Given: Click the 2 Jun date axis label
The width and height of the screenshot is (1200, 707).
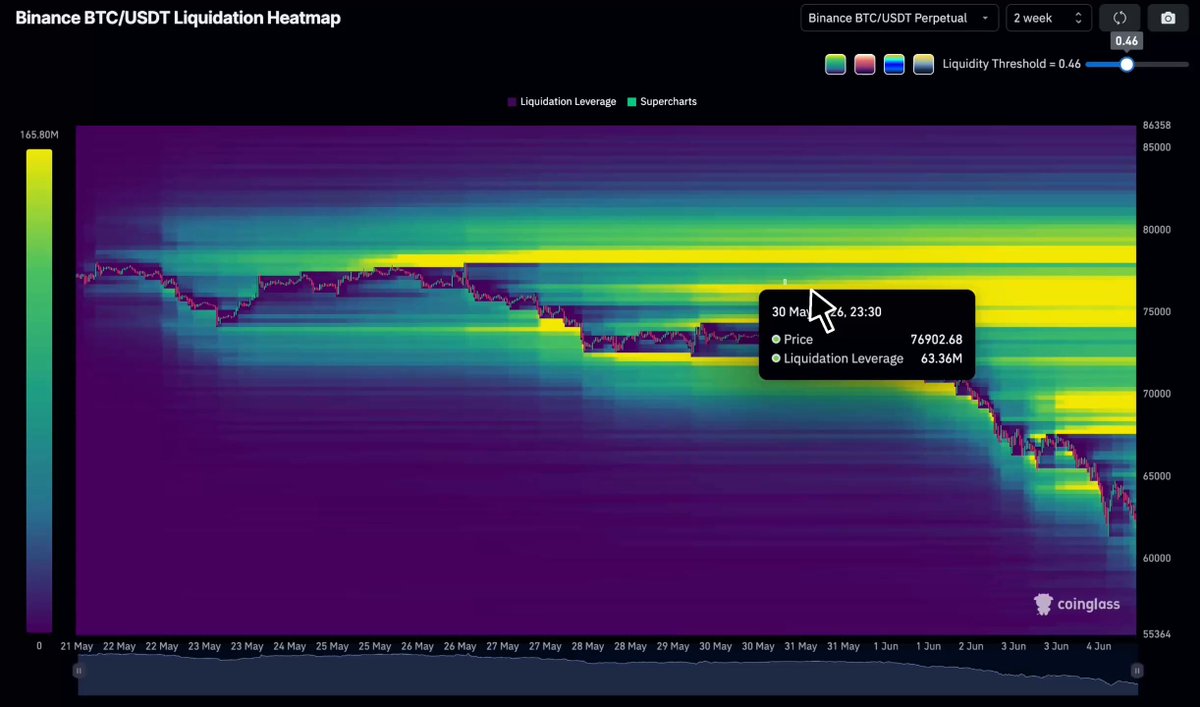Looking at the screenshot, I should (x=970, y=646).
